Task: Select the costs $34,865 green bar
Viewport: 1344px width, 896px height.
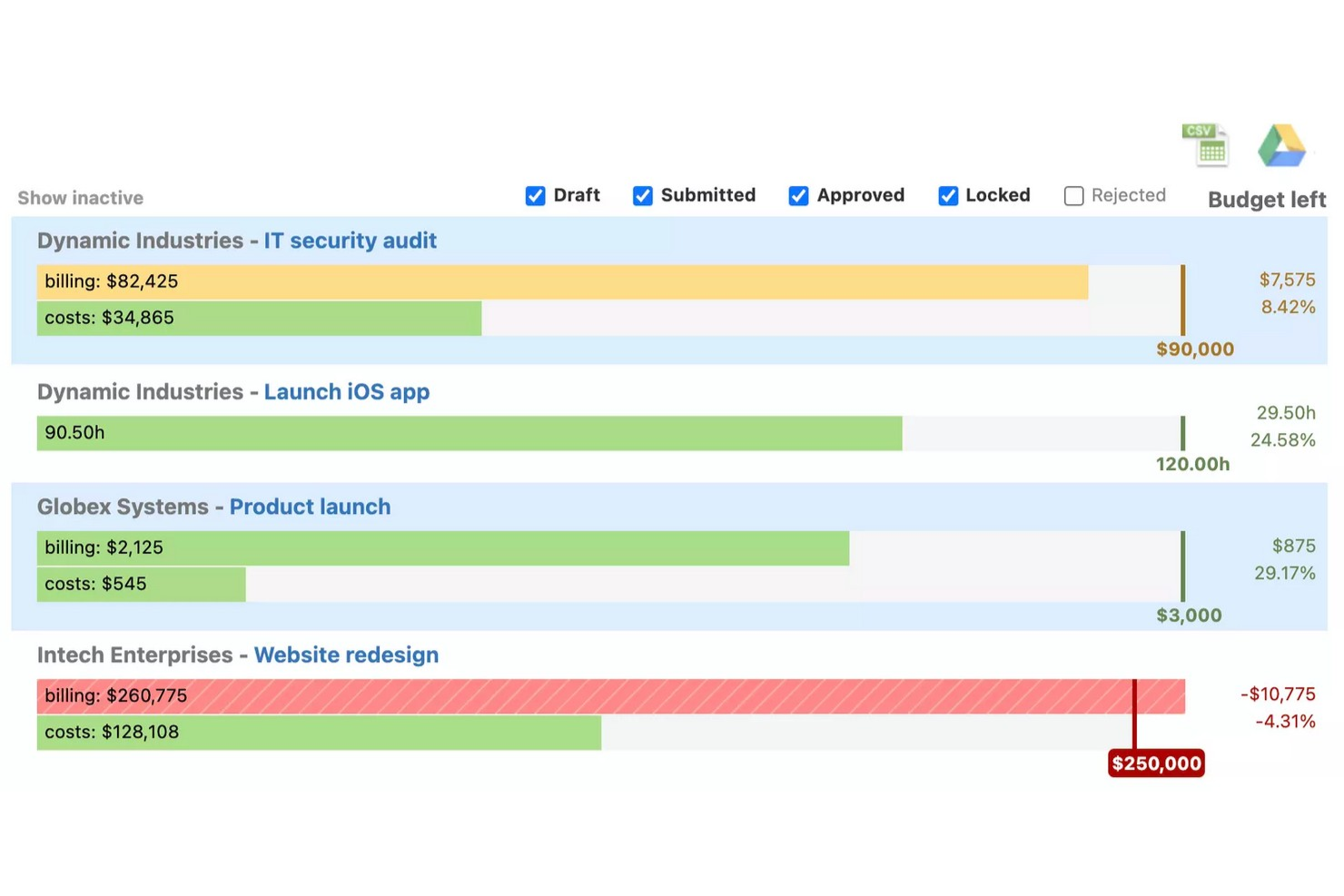Action: point(259,319)
